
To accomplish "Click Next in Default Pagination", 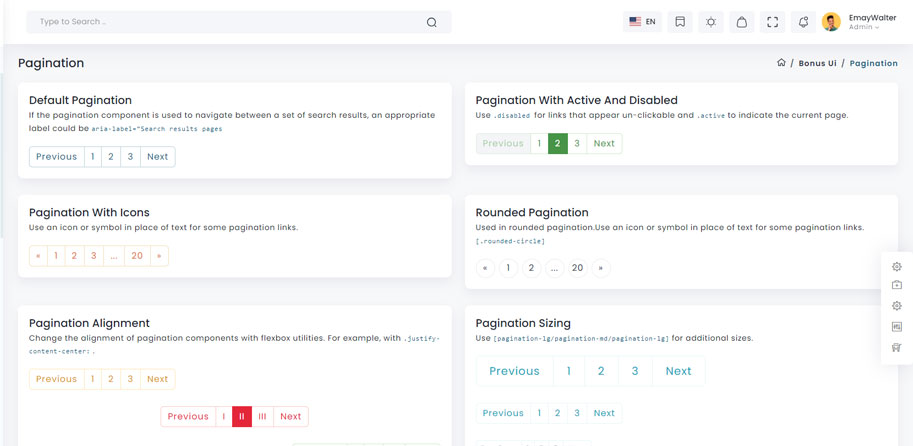I will [x=157, y=157].
